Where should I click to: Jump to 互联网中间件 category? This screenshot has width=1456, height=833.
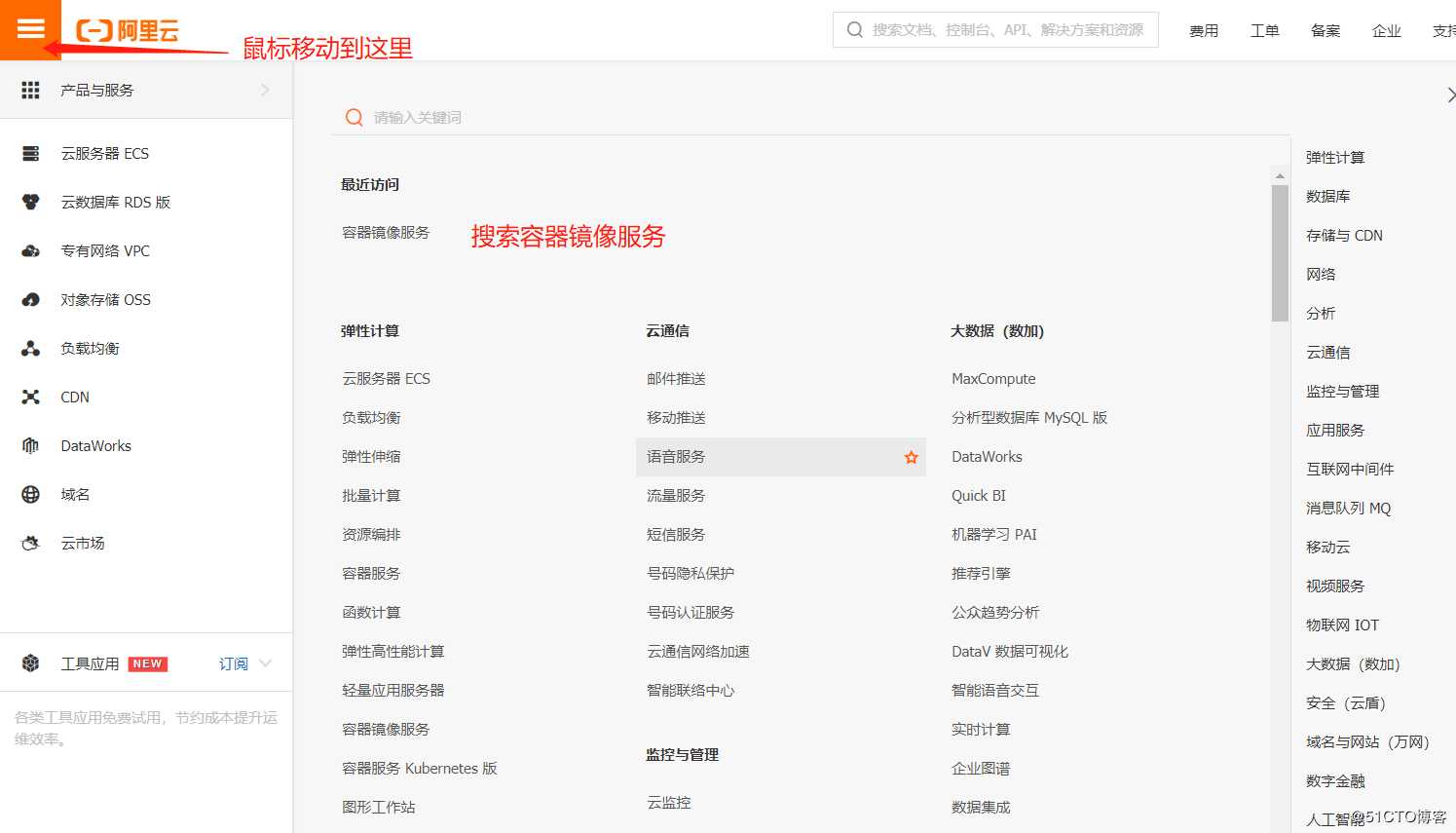[1350, 469]
